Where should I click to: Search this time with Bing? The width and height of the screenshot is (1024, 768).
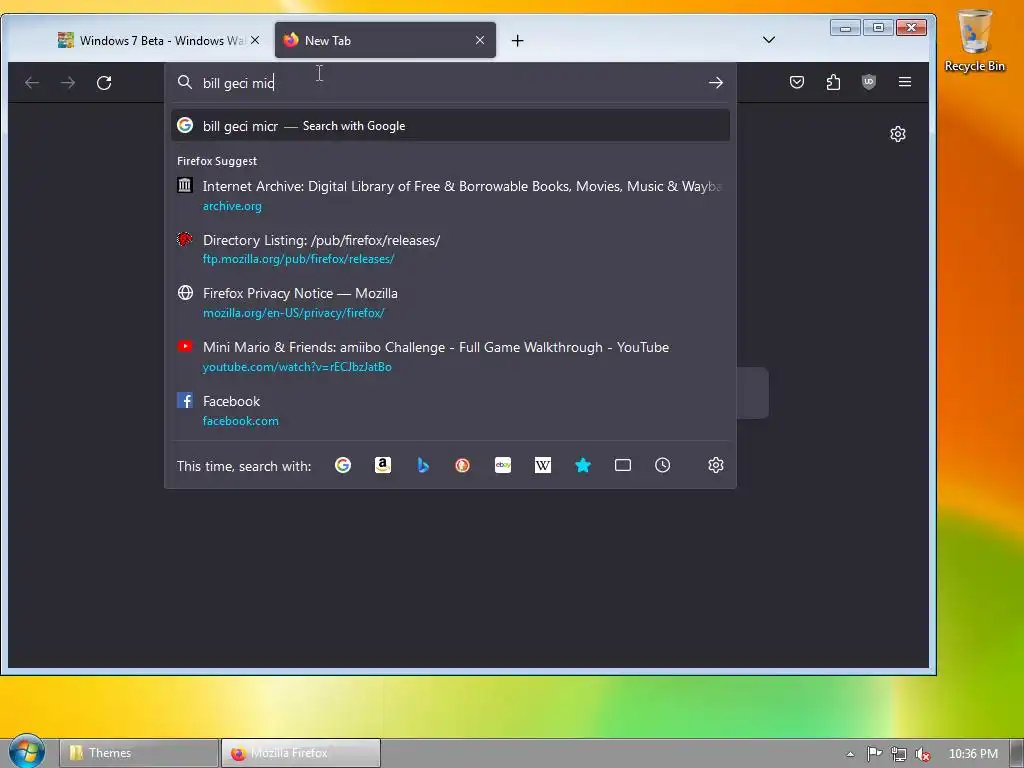click(423, 465)
